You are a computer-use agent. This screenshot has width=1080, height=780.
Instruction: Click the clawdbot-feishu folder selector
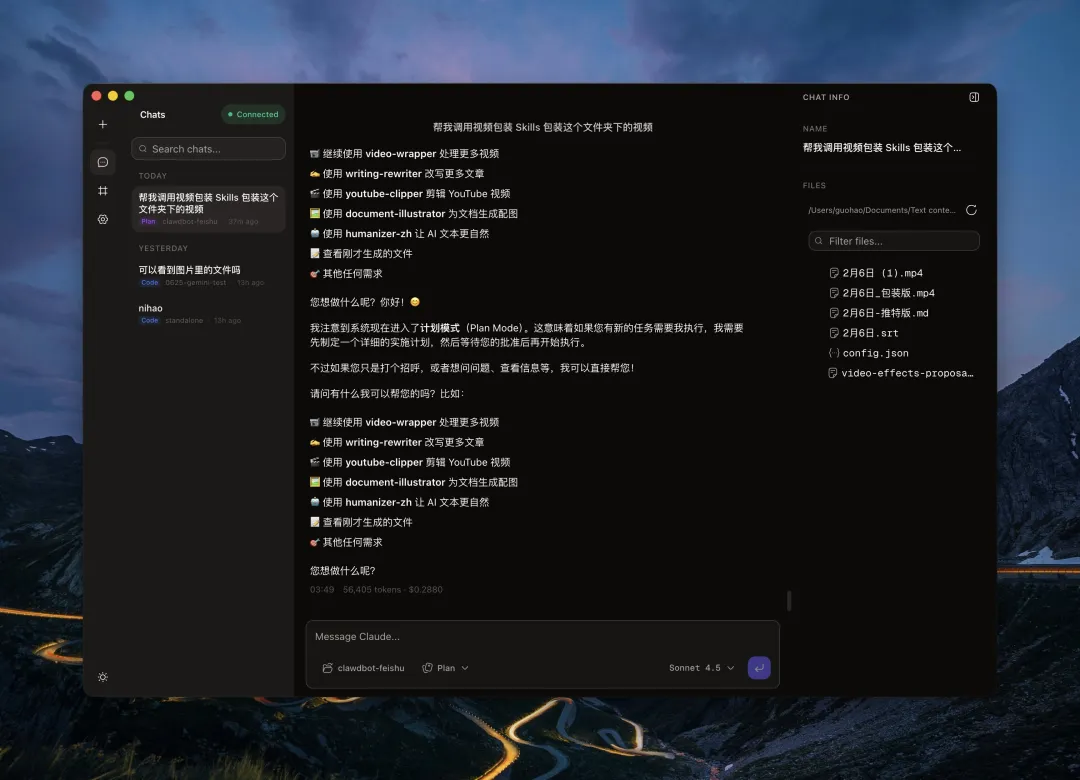click(x=363, y=668)
